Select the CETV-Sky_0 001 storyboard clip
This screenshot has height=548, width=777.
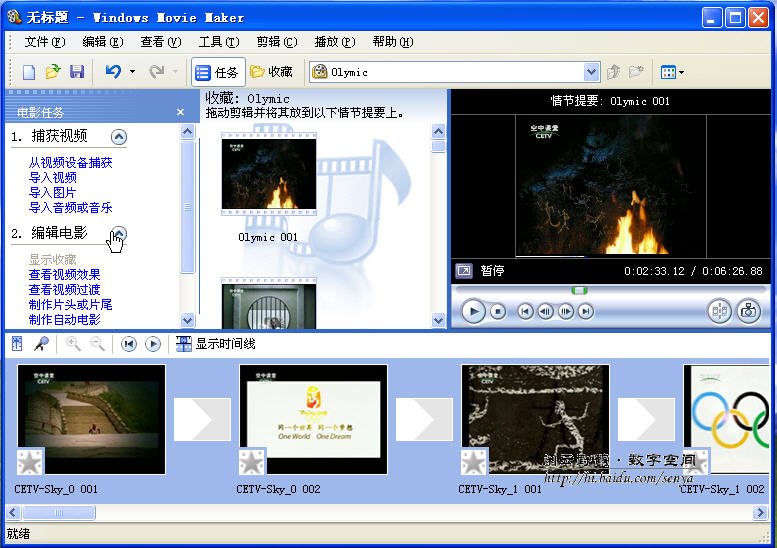coord(91,419)
